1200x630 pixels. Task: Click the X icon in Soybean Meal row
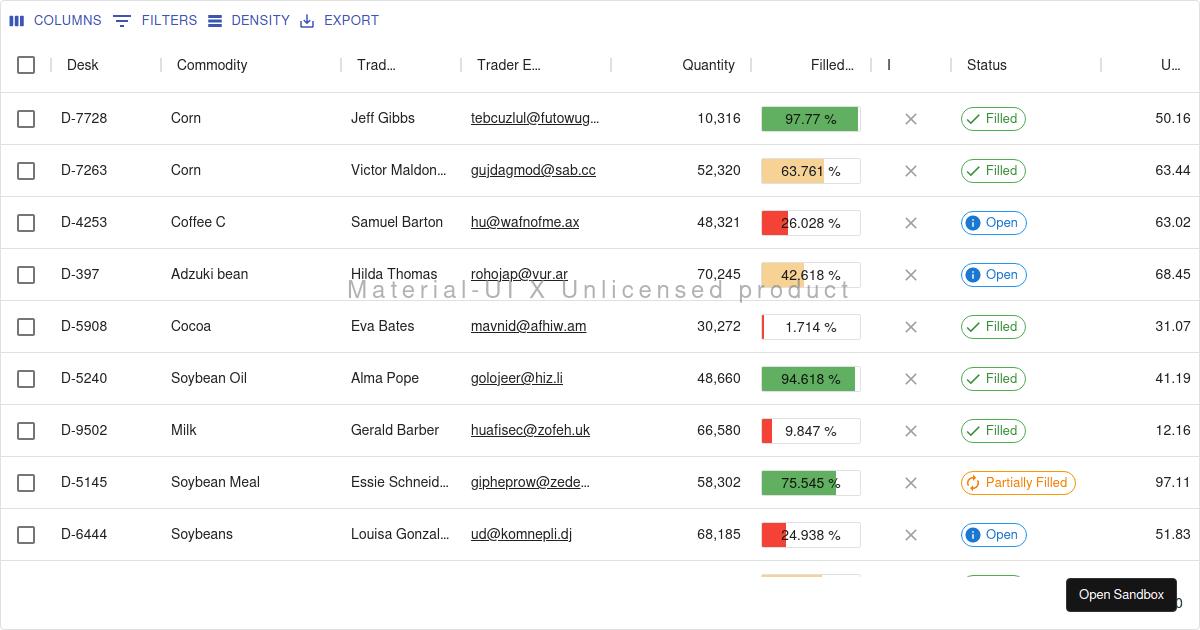pos(911,483)
